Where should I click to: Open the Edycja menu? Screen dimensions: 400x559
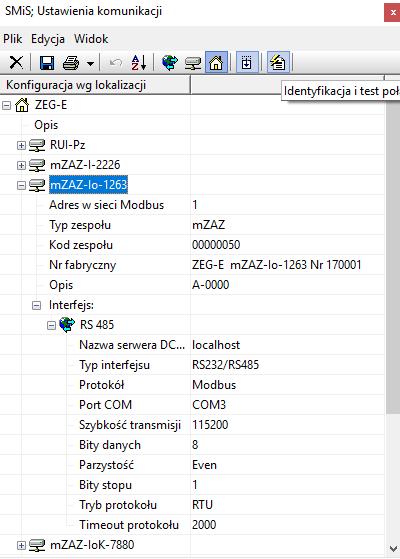48,39
